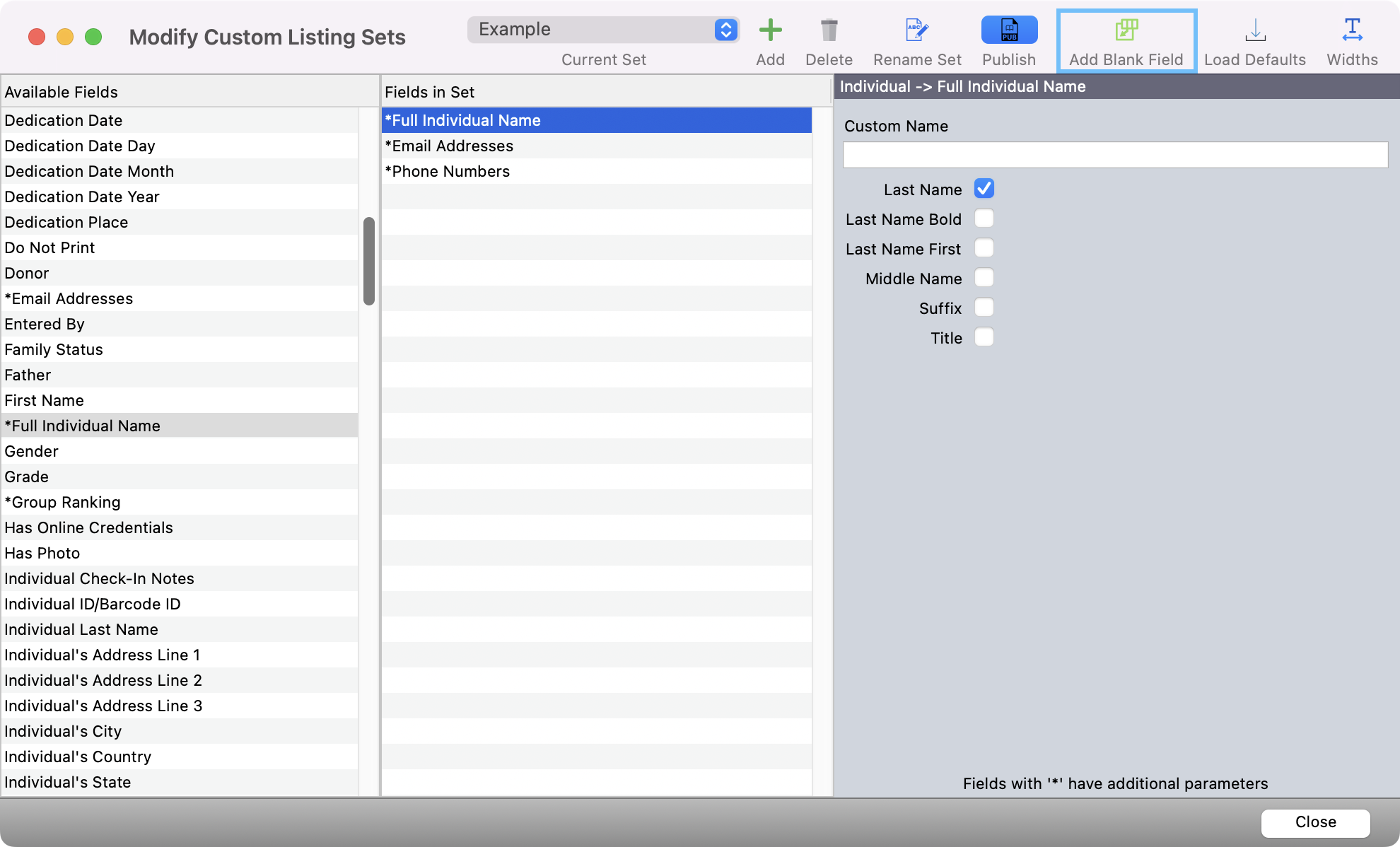This screenshot has width=1400, height=847.
Task: Check the Middle Name checkbox
Action: tap(984, 278)
